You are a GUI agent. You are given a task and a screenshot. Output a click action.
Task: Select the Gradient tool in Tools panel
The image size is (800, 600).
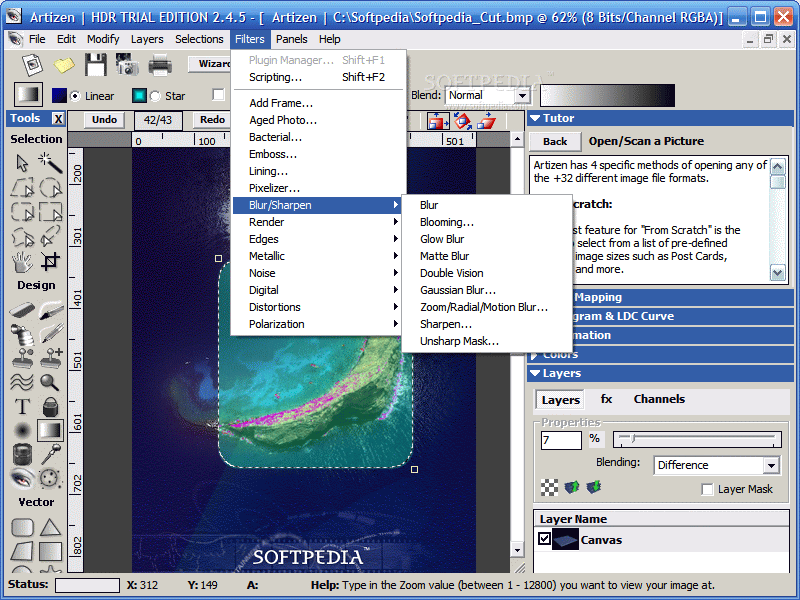[51, 430]
